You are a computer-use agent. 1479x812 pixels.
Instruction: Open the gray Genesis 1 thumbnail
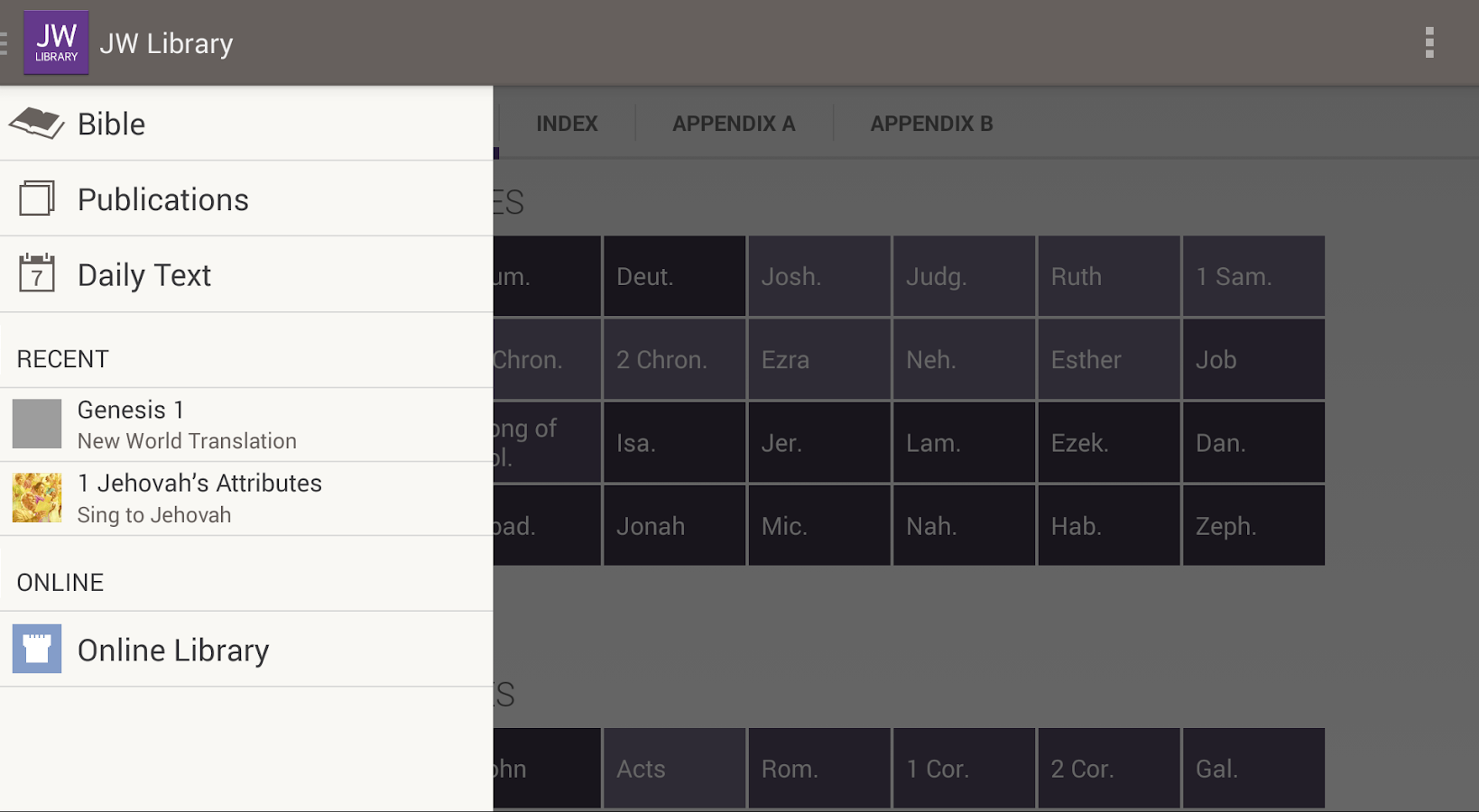(x=36, y=424)
